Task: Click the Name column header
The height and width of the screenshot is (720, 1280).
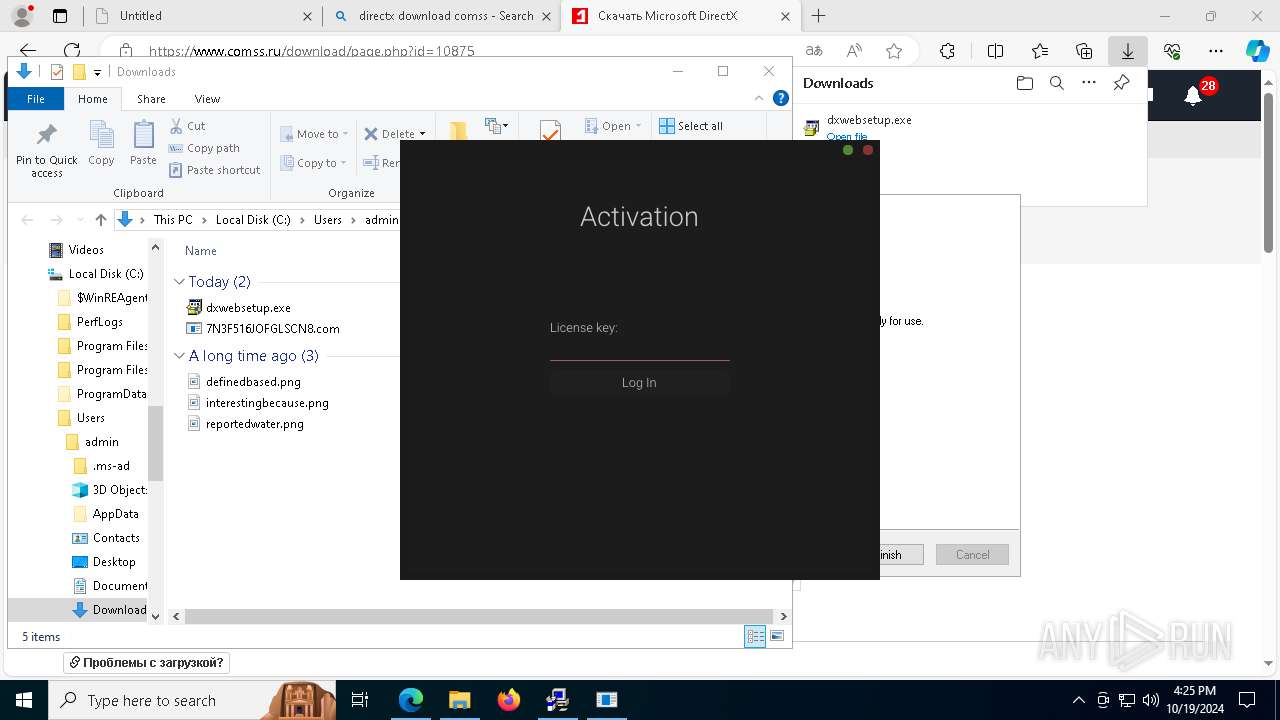Action: [x=201, y=251]
